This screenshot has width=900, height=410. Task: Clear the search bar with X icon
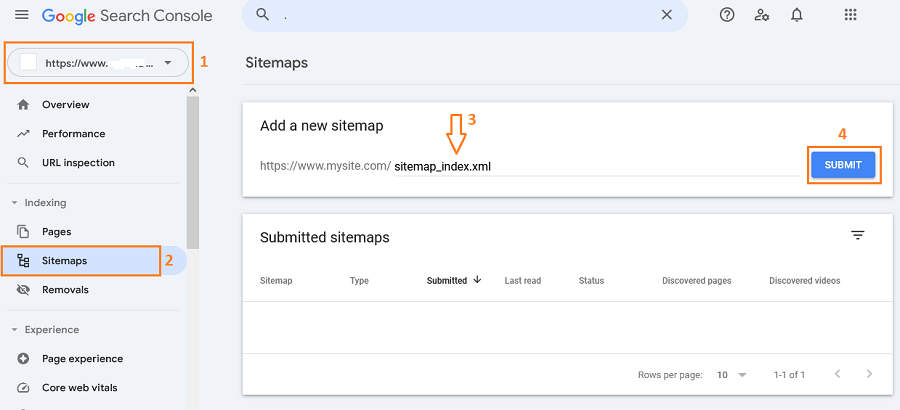[x=666, y=15]
